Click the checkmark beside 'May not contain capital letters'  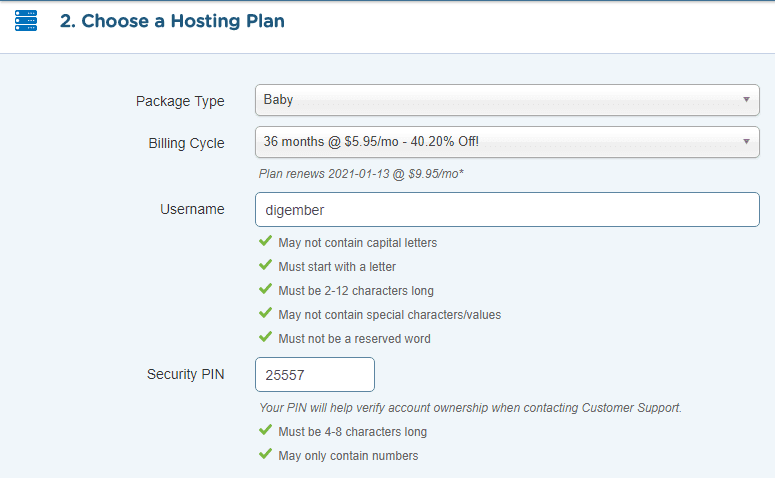265,241
